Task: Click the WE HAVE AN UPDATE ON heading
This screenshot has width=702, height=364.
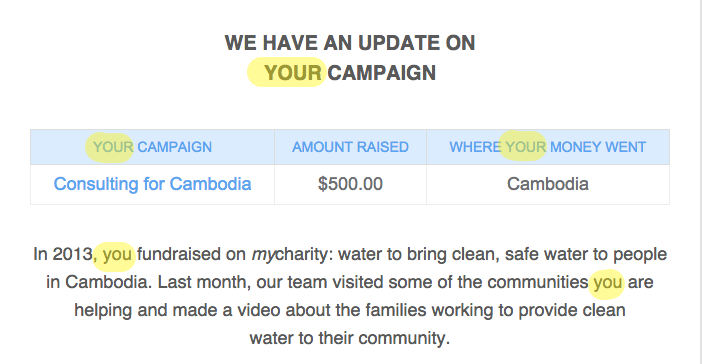Action: 350,43
